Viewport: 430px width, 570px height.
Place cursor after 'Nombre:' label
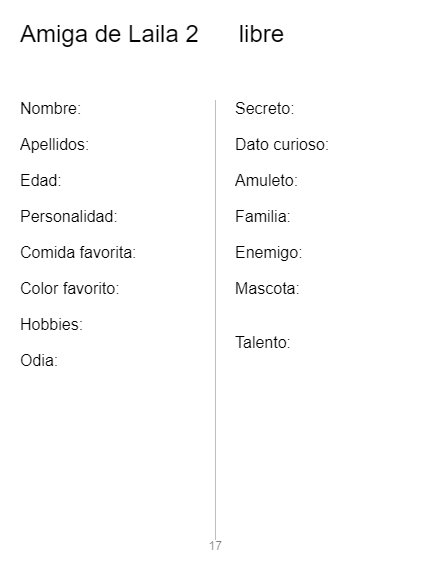(83, 108)
